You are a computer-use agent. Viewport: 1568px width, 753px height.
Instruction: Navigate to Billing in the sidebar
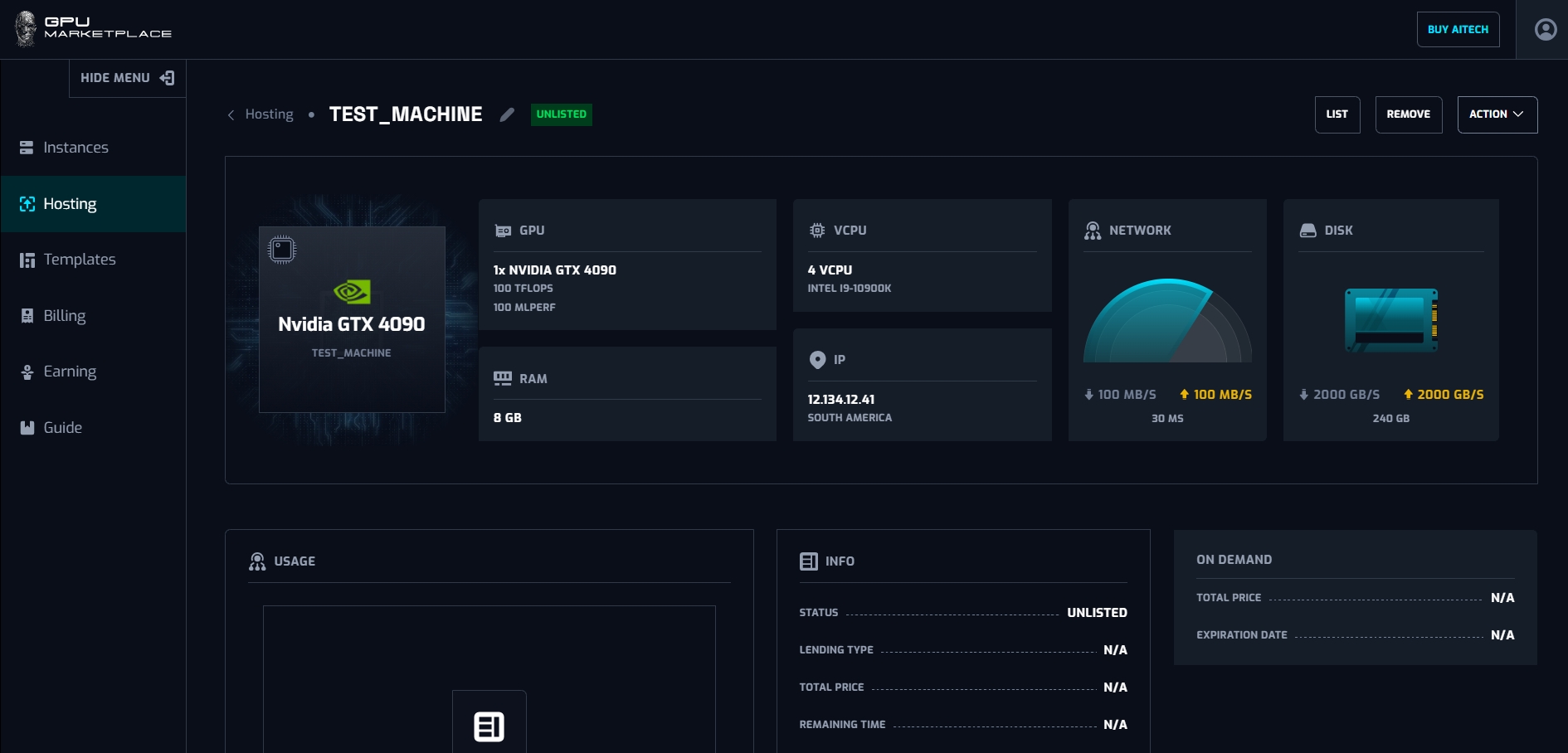64,316
